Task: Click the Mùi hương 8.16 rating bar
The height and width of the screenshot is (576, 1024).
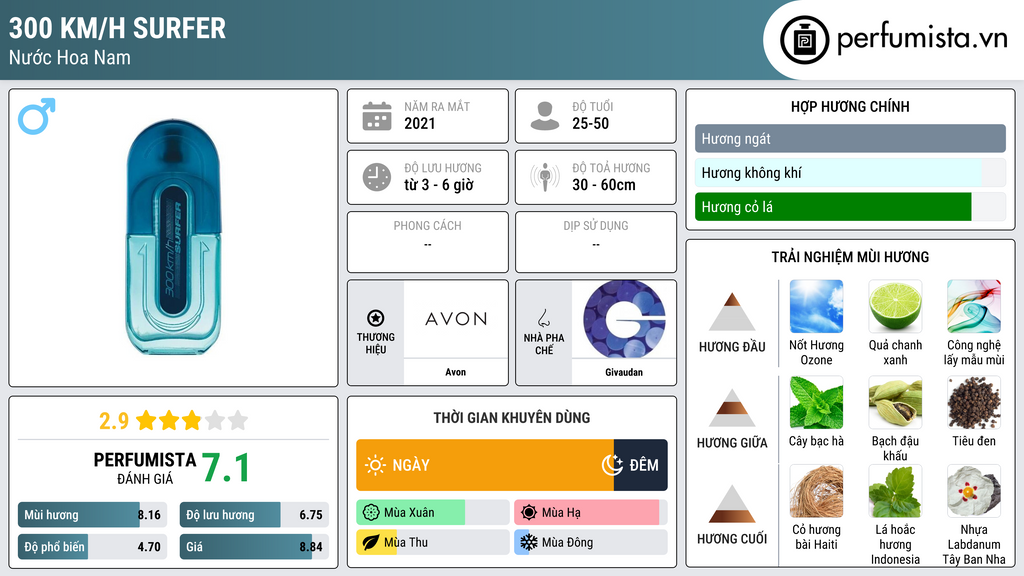Action: 93,515
